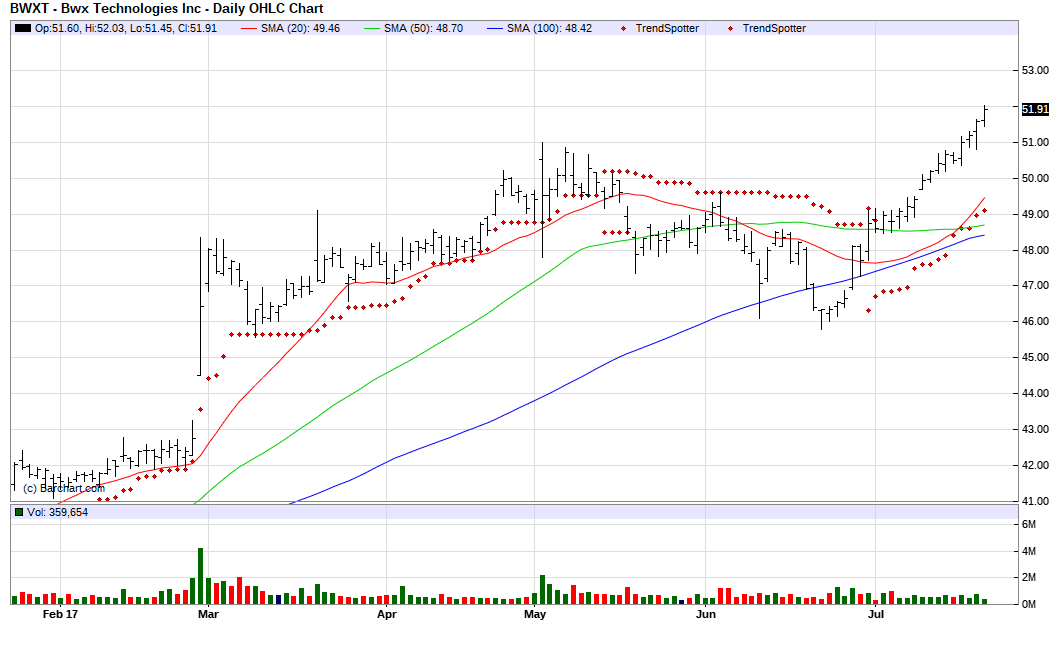Click the SMA (50): 48.70 legend label
This screenshot has width=1060, height=645.
click(423, 28)
